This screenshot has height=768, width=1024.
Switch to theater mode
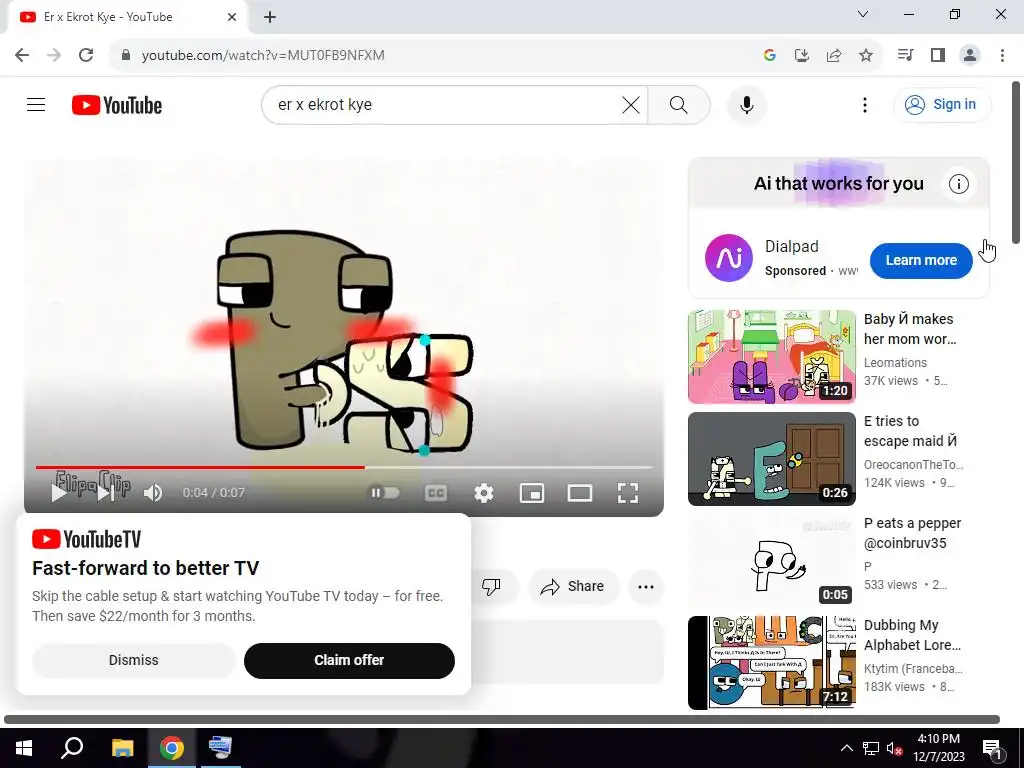580,493
